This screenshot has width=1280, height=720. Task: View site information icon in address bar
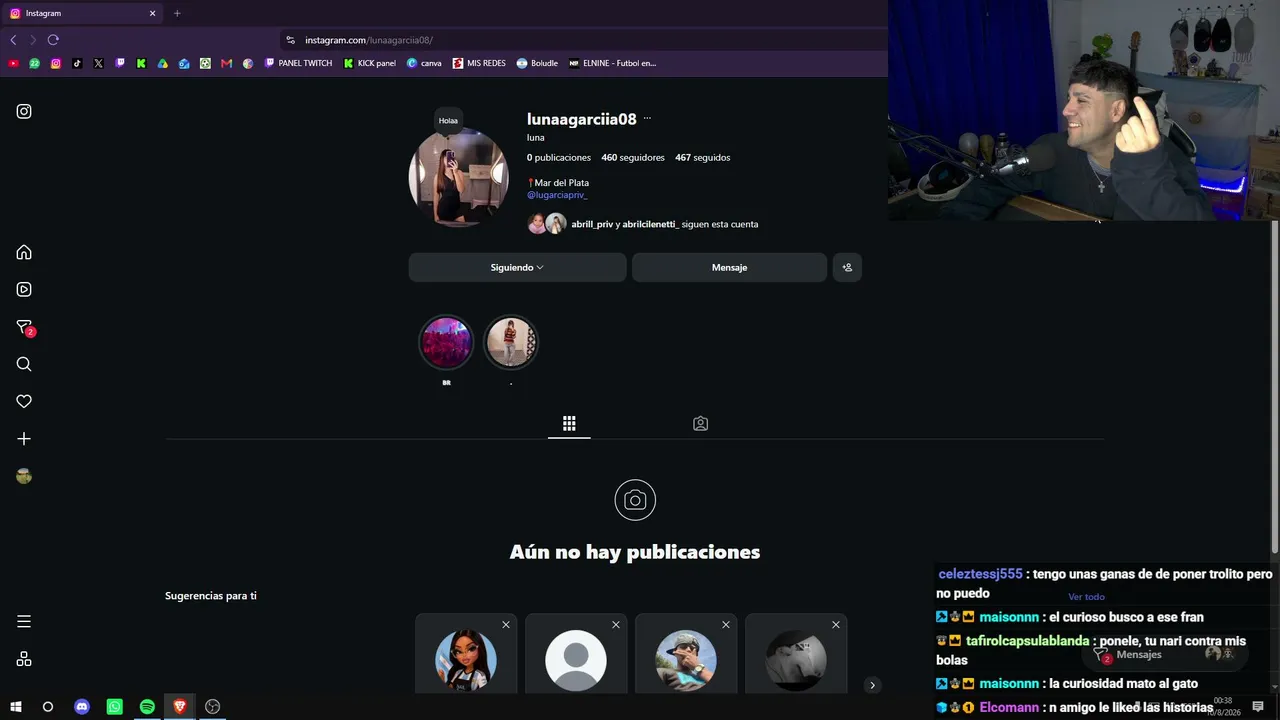click(291, 40)
